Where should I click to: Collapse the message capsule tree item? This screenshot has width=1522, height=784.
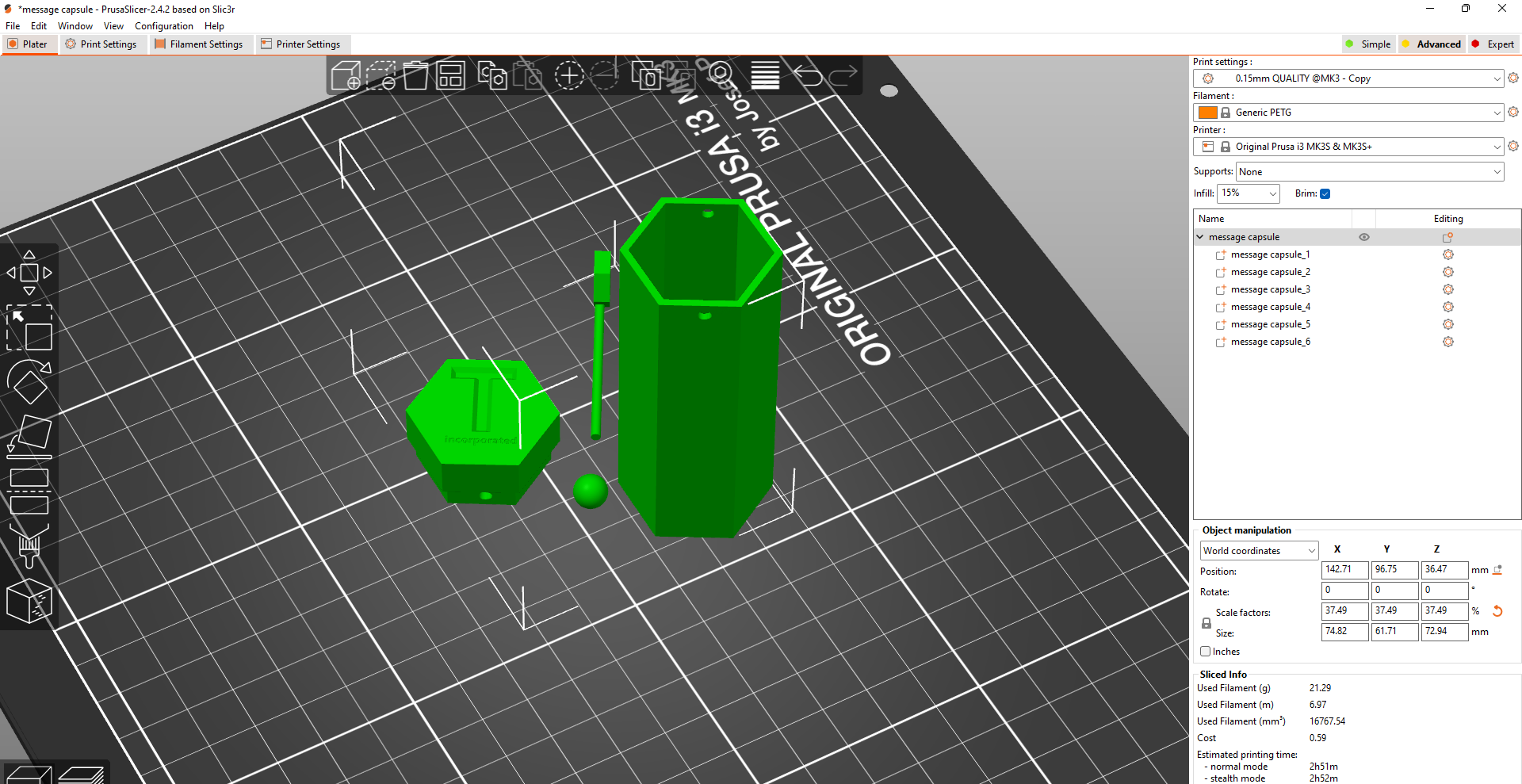tap(1200, 237)
